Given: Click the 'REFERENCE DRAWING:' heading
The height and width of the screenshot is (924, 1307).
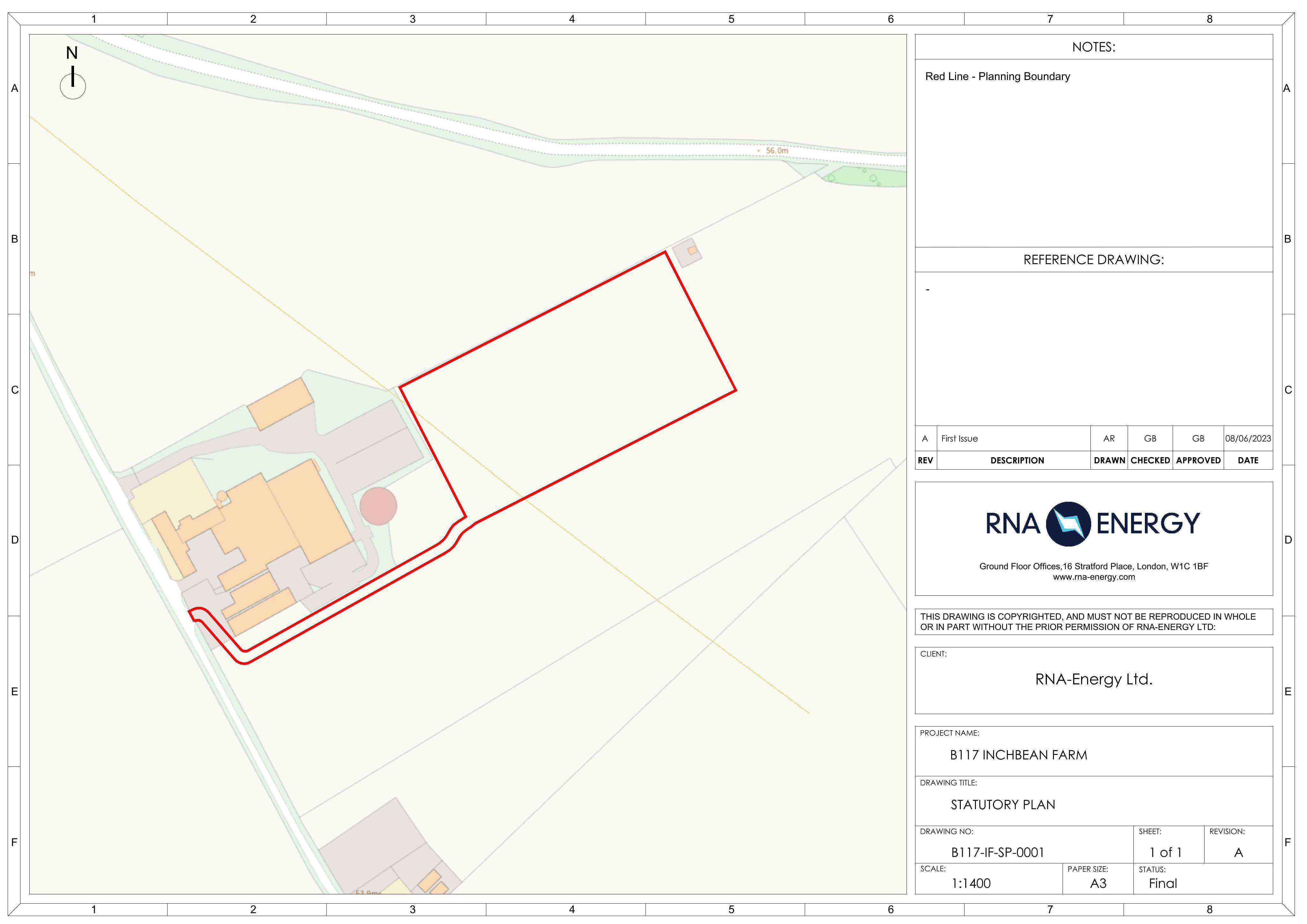Looking at the screenshot, I should (x=1094, y=260).
